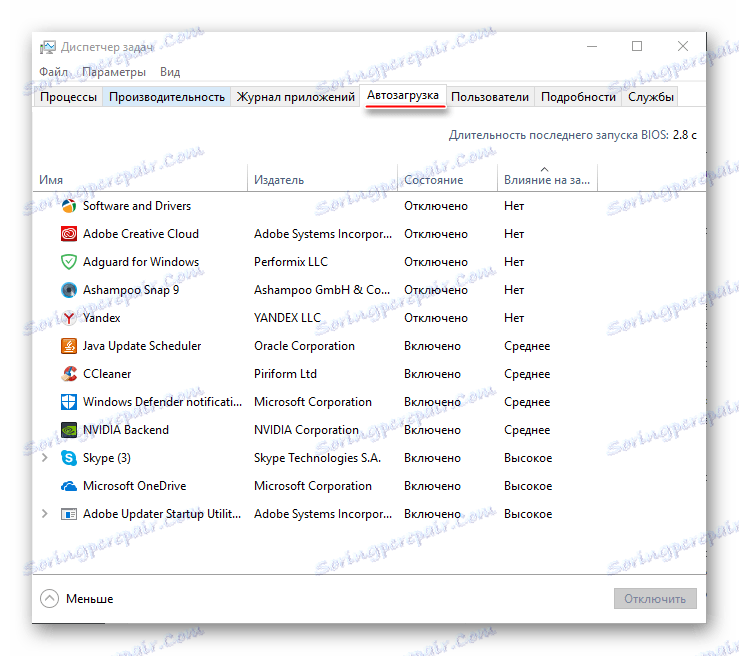
Task: Click the Меньше details label
Action: 90,599
